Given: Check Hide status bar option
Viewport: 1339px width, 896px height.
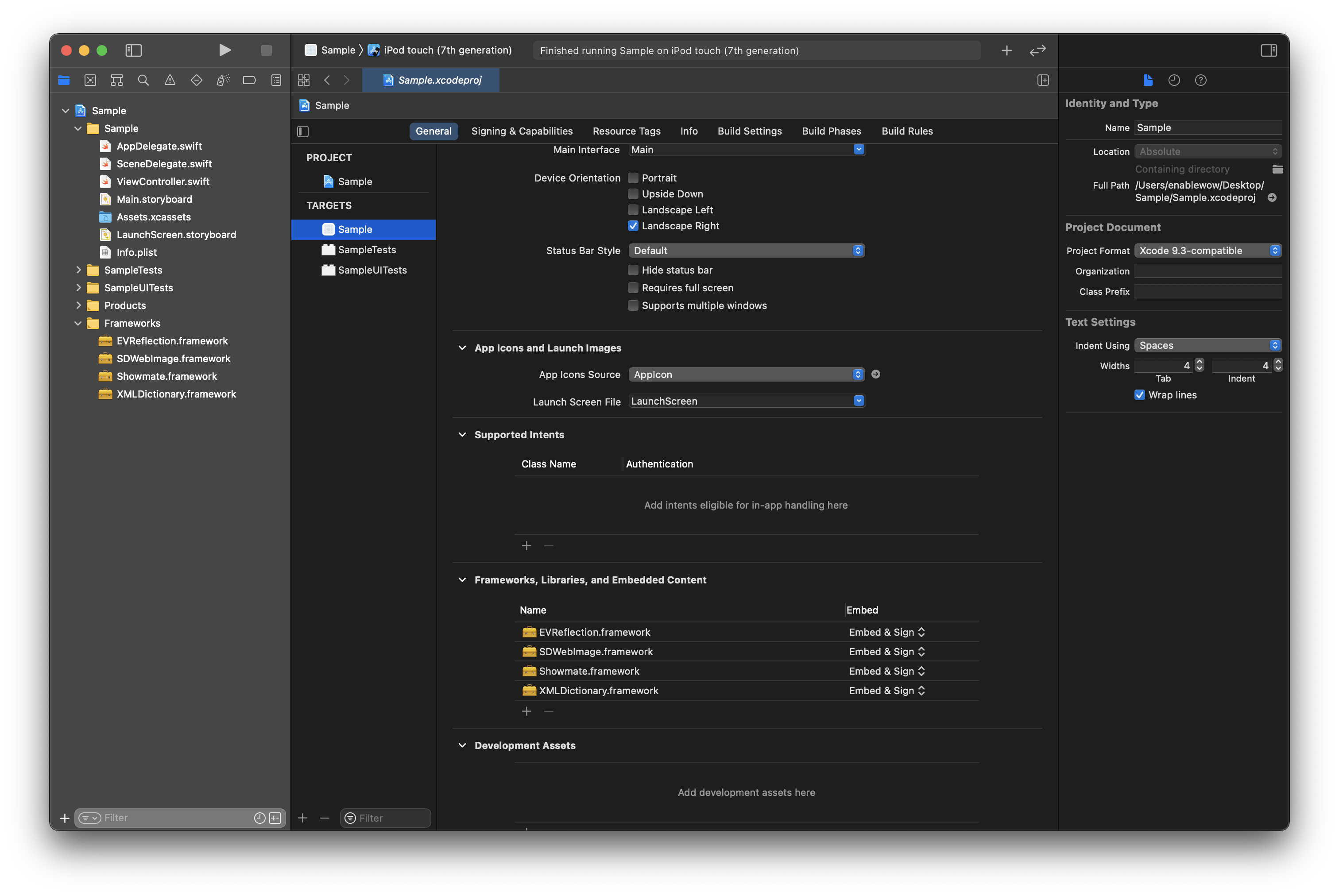Looking at the screenshot, I should coord(633,270).
